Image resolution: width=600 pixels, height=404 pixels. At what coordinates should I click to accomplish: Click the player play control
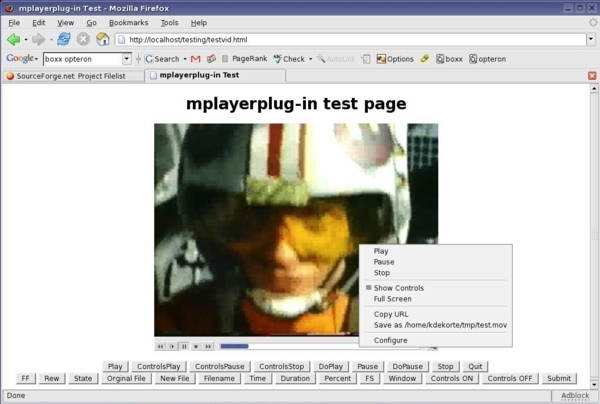172,346
